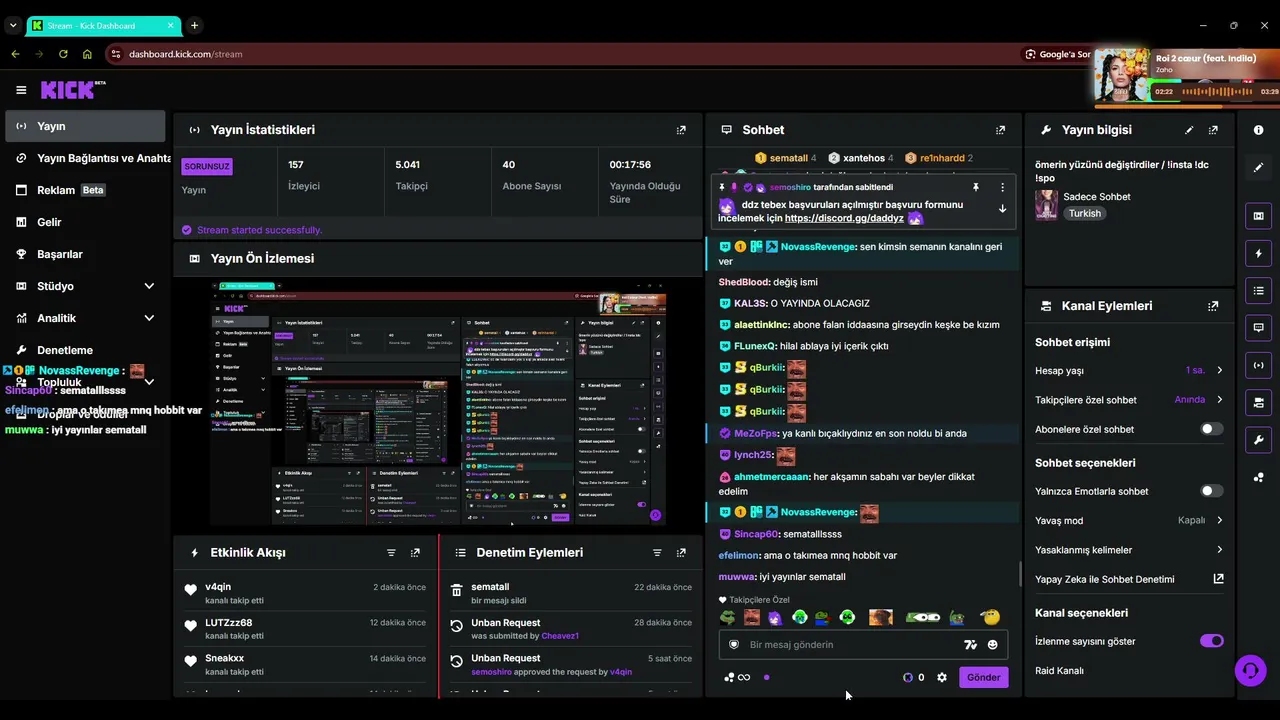
Task: Open chat settings gear next to Gönder
Action: (941, 677)
